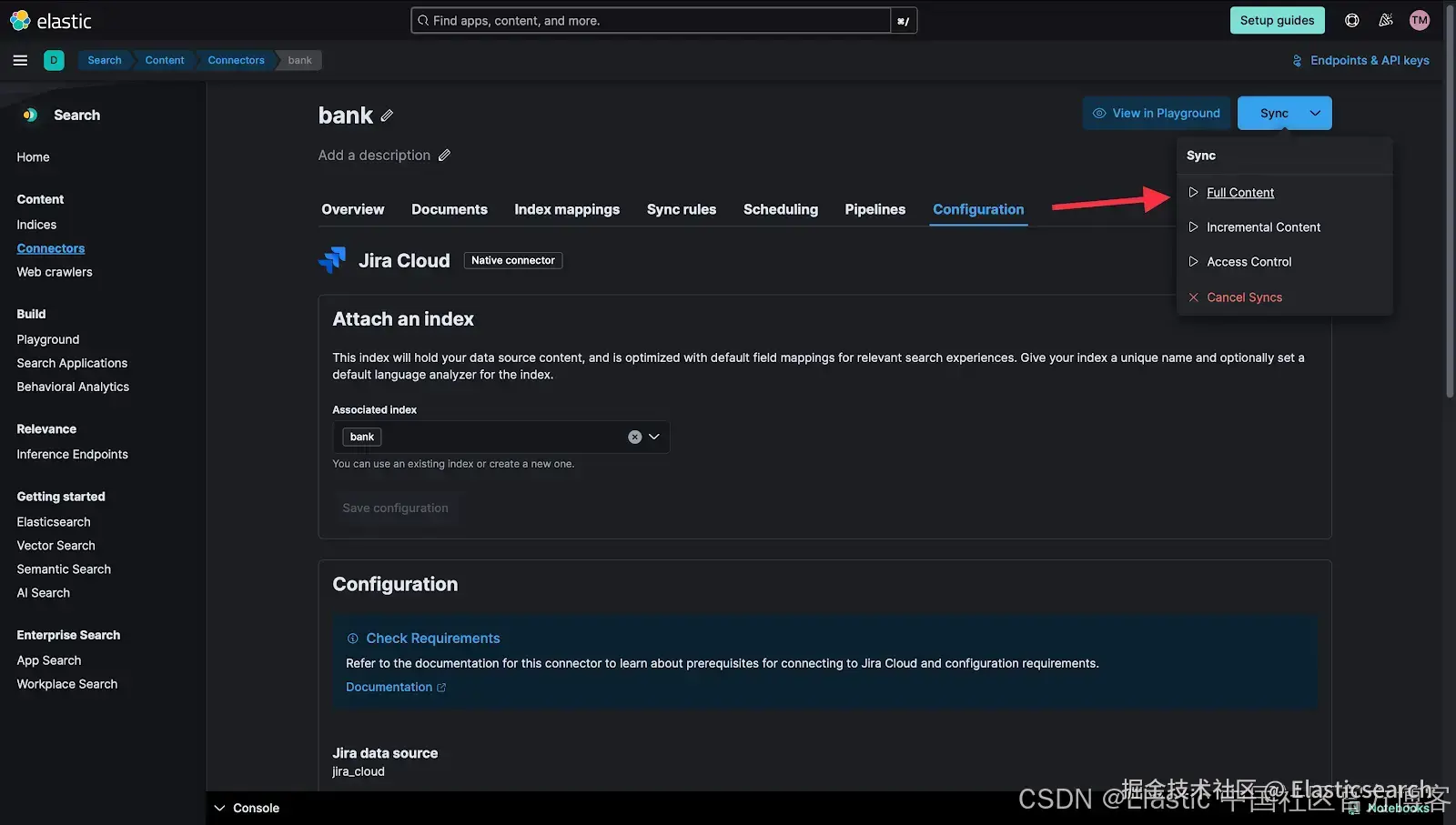
Task: Open App Search in sidebar
Action: 49,660
